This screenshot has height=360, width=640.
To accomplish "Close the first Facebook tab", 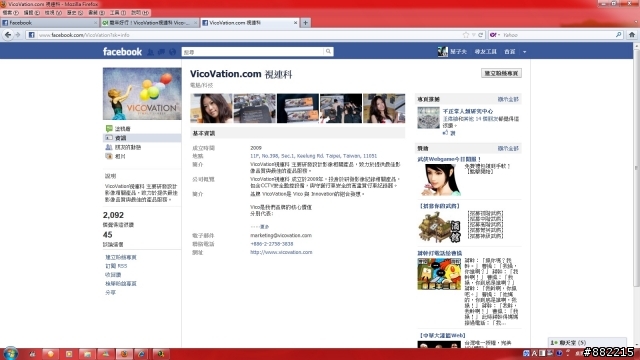I will pyautogui.click(x=96, y=23).
